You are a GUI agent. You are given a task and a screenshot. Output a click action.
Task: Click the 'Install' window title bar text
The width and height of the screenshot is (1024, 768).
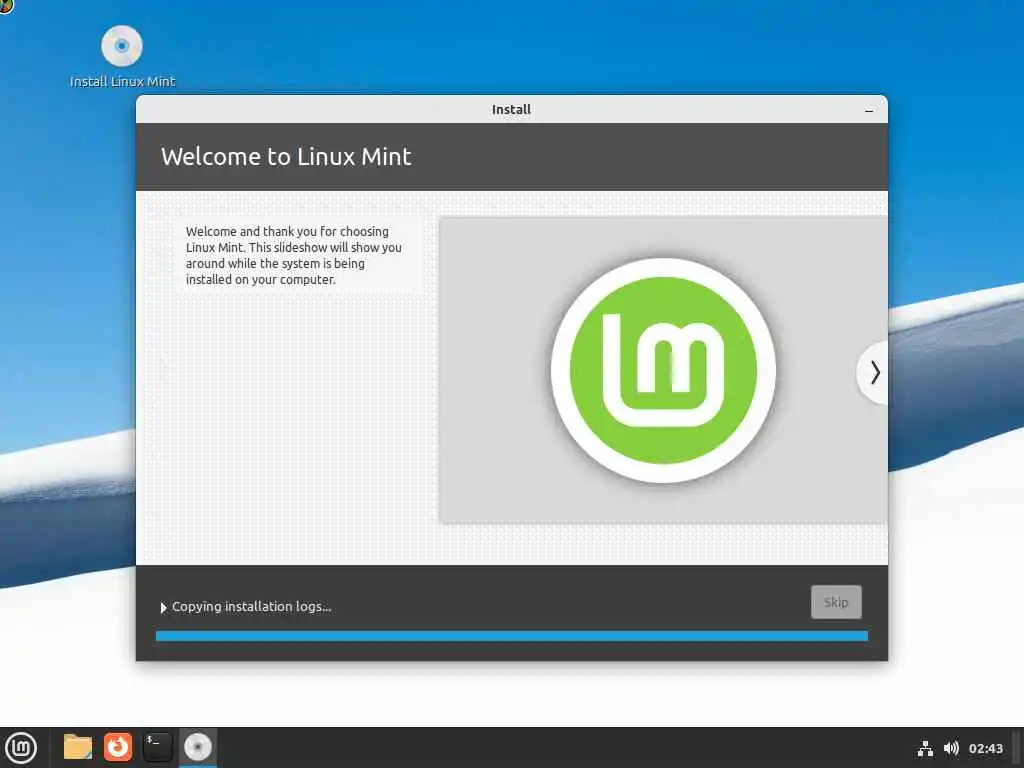pos(511,110)
